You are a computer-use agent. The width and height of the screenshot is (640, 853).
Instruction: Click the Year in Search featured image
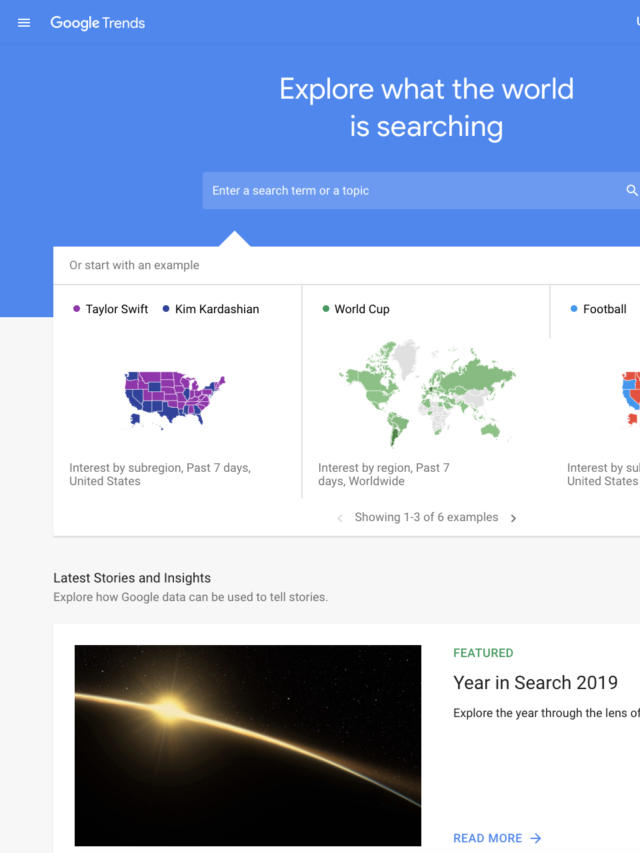pyautogui.click(x=247, y=745)
